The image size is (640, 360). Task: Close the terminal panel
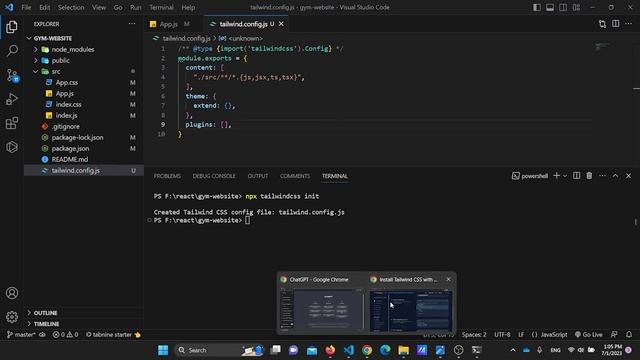[628, 176]
